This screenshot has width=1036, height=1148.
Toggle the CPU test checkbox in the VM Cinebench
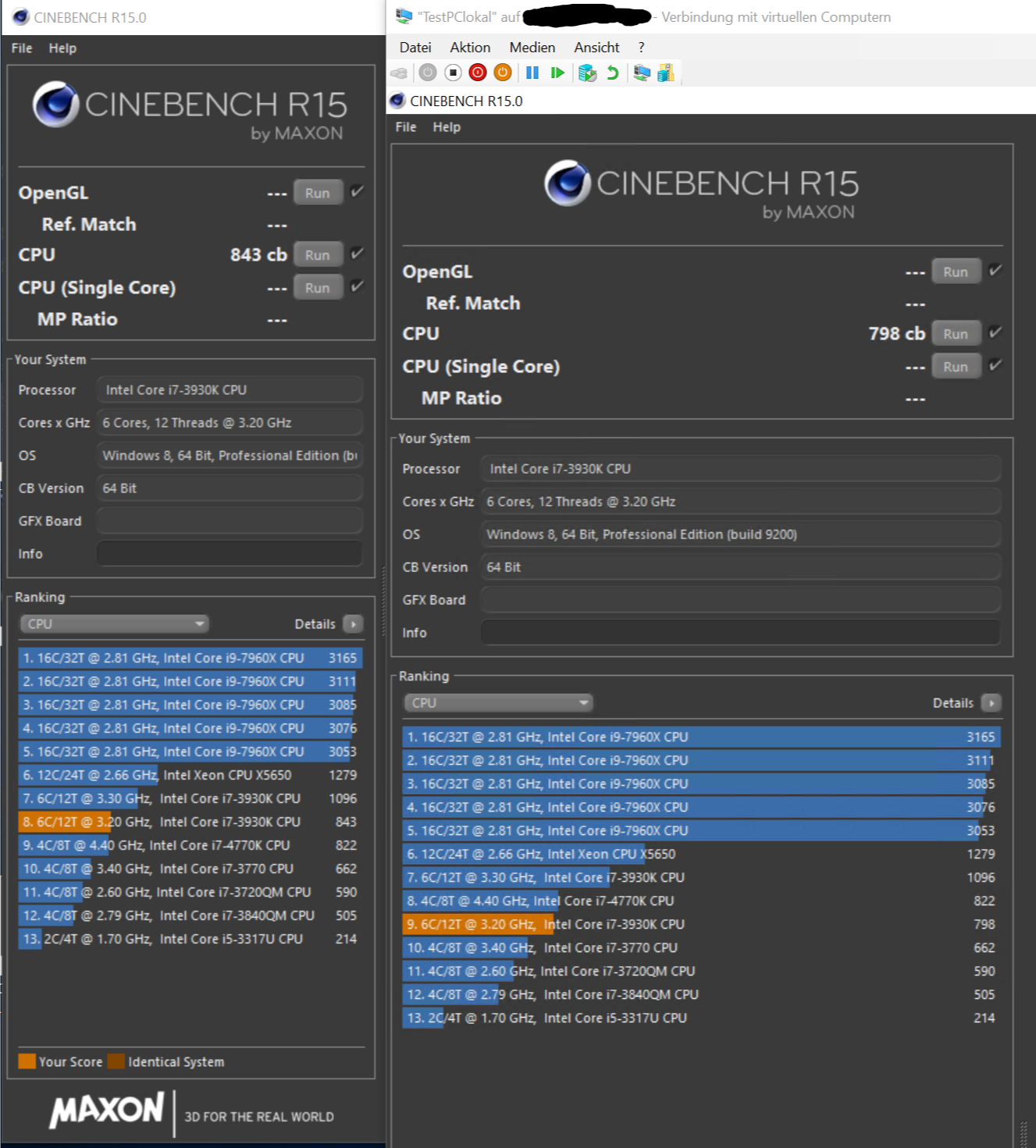point(995,332)
